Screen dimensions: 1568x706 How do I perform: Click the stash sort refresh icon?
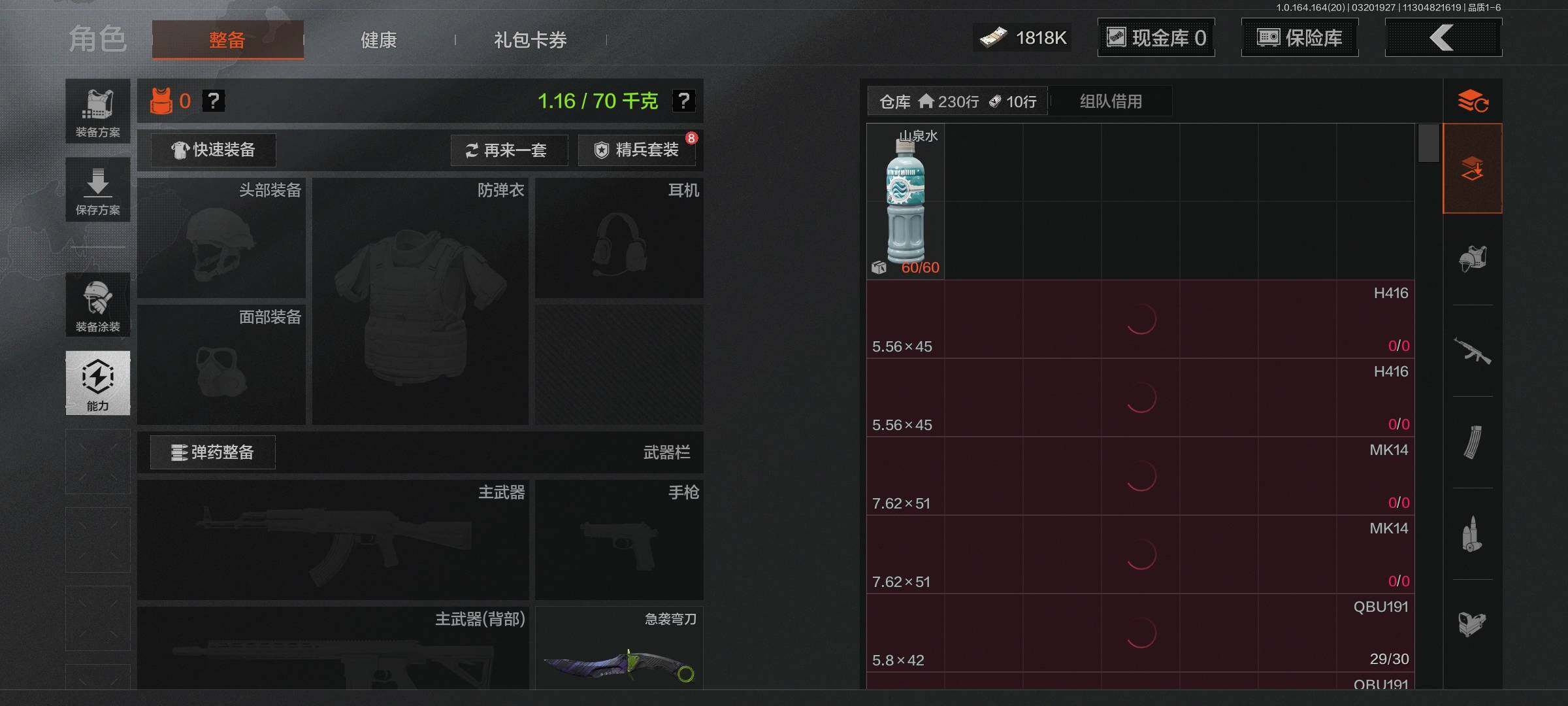pyautogui.click(x=1473, y=101)
